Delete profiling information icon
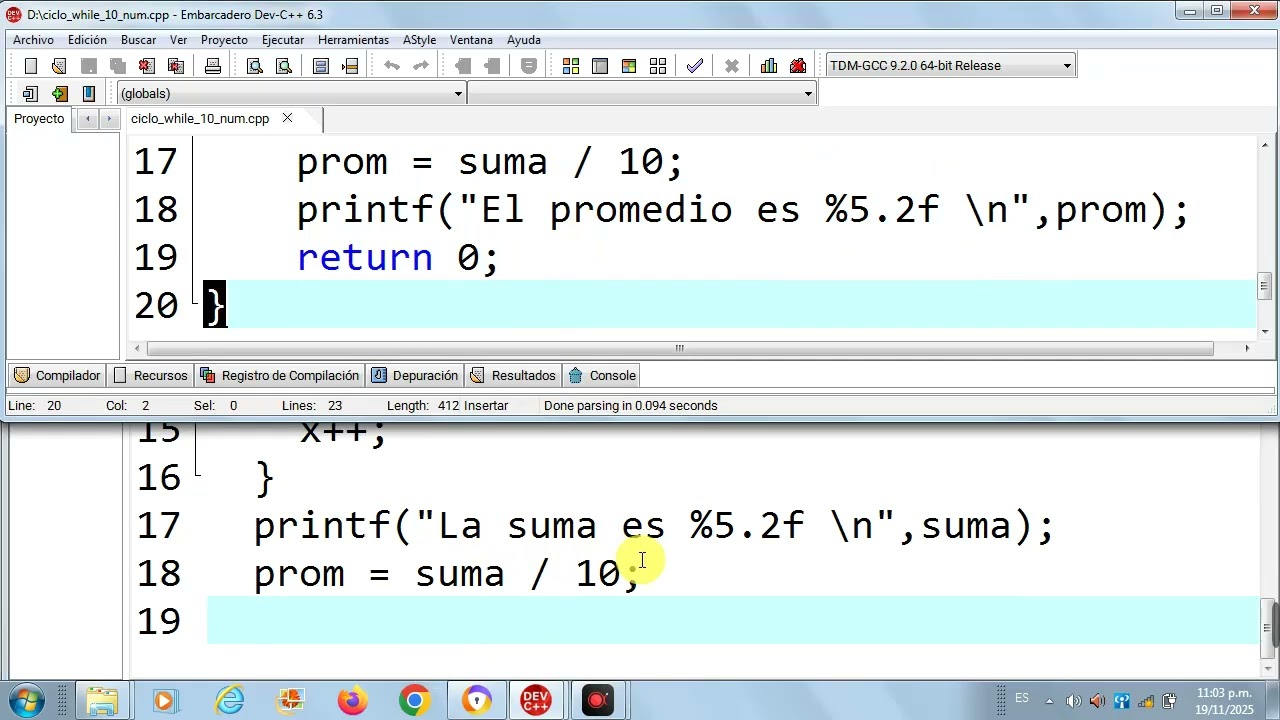1280x720 pixels. [x=798, y=66]
